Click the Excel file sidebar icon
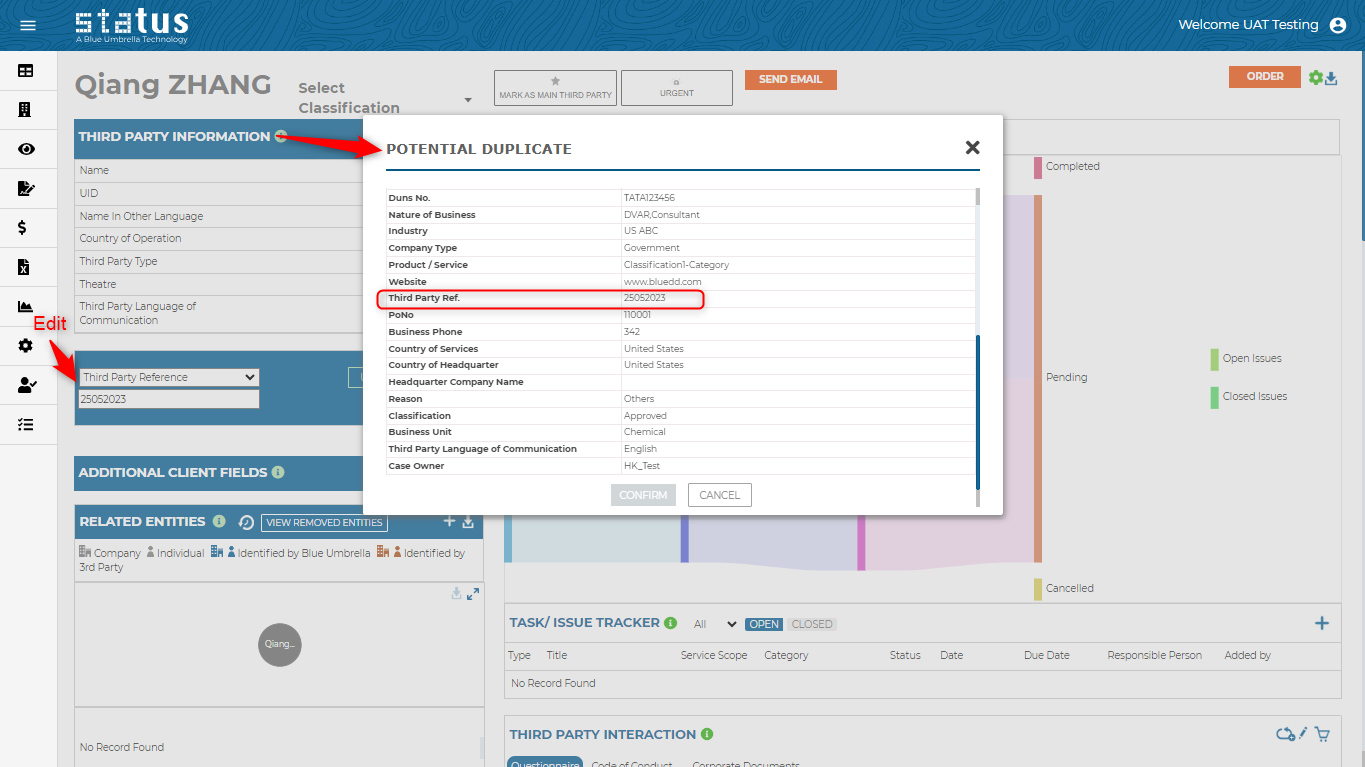Screen dimensions: 1365x767 [x=25, y=267]
